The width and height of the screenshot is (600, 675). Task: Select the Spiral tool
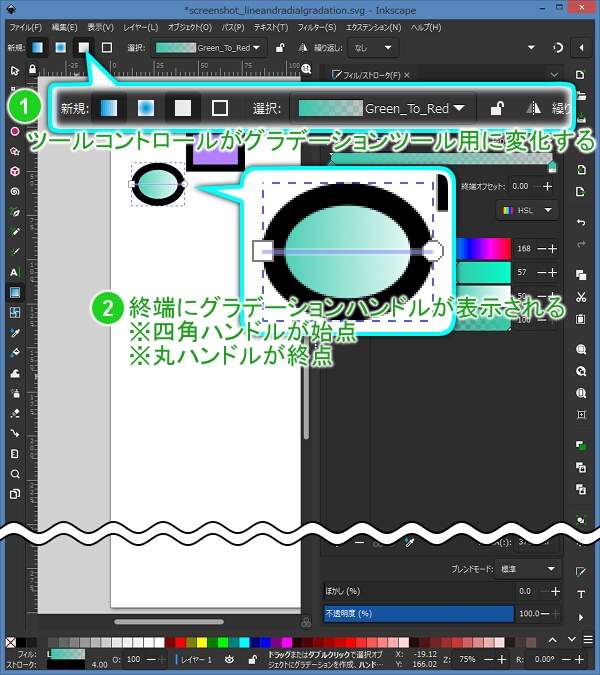[x=15, y=192]
